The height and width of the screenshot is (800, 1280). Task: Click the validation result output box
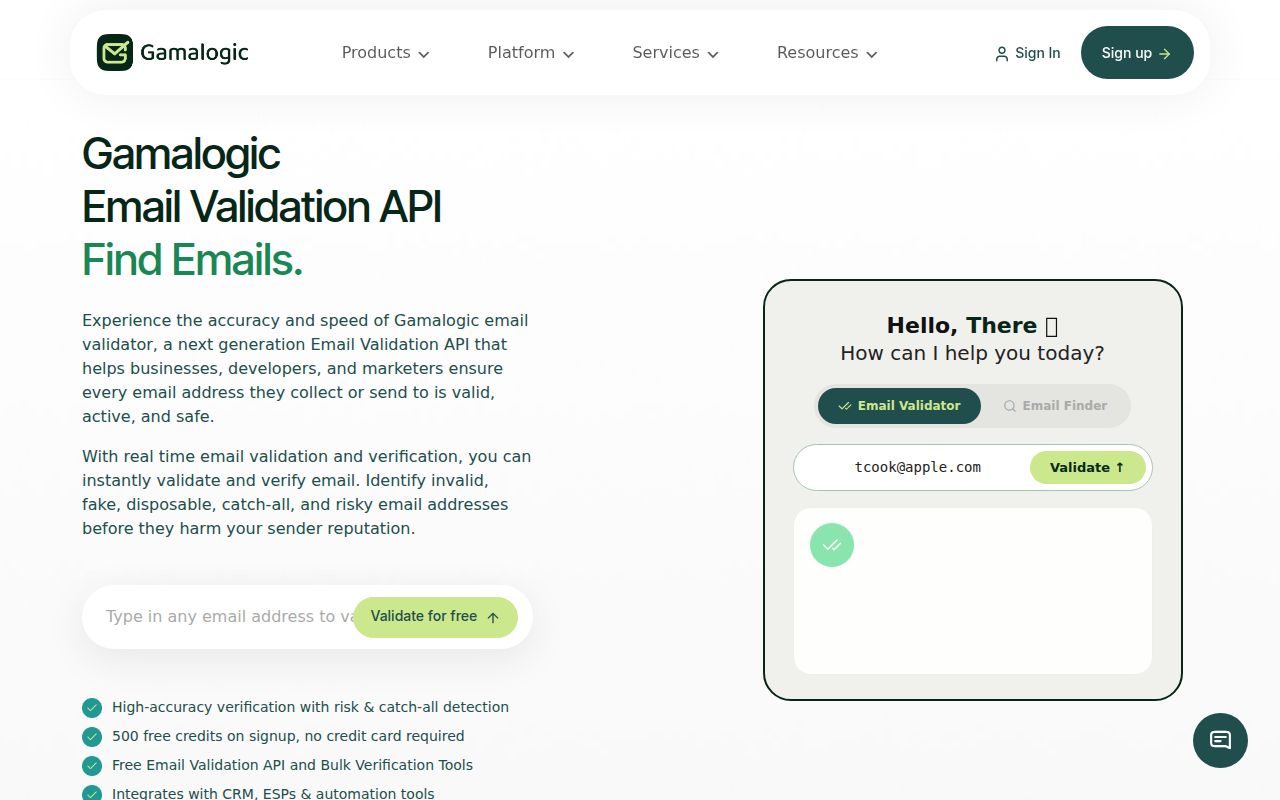[x=973, y=591]
